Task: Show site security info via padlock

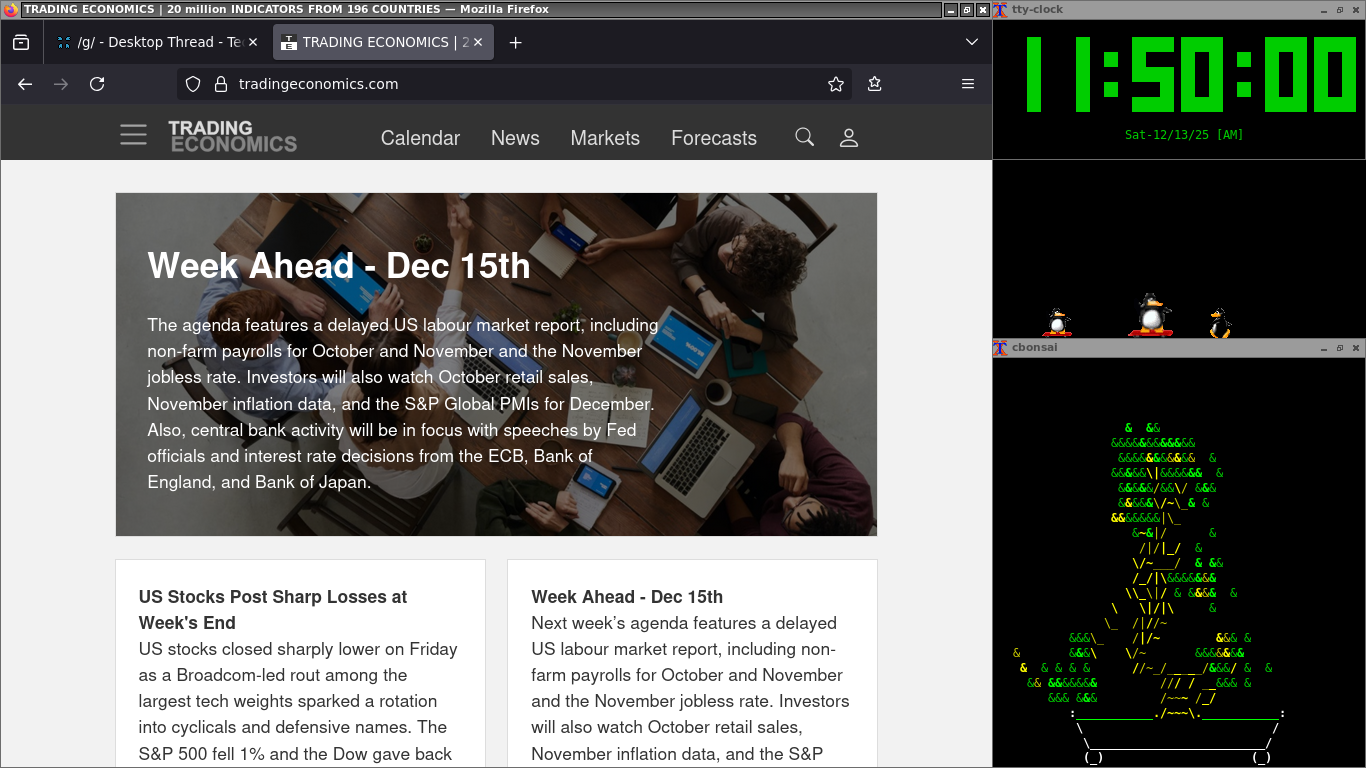Action: pyautogui.click(x=221, y=84)
